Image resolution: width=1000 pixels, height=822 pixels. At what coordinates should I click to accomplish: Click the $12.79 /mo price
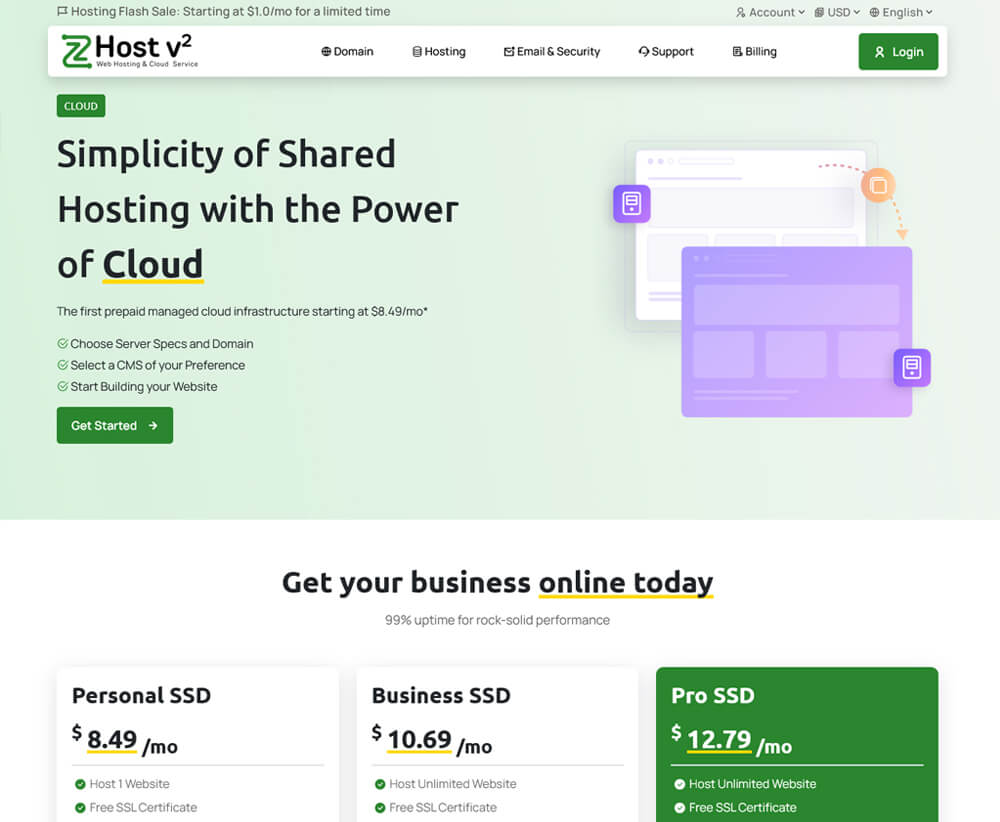pos(732,740)
